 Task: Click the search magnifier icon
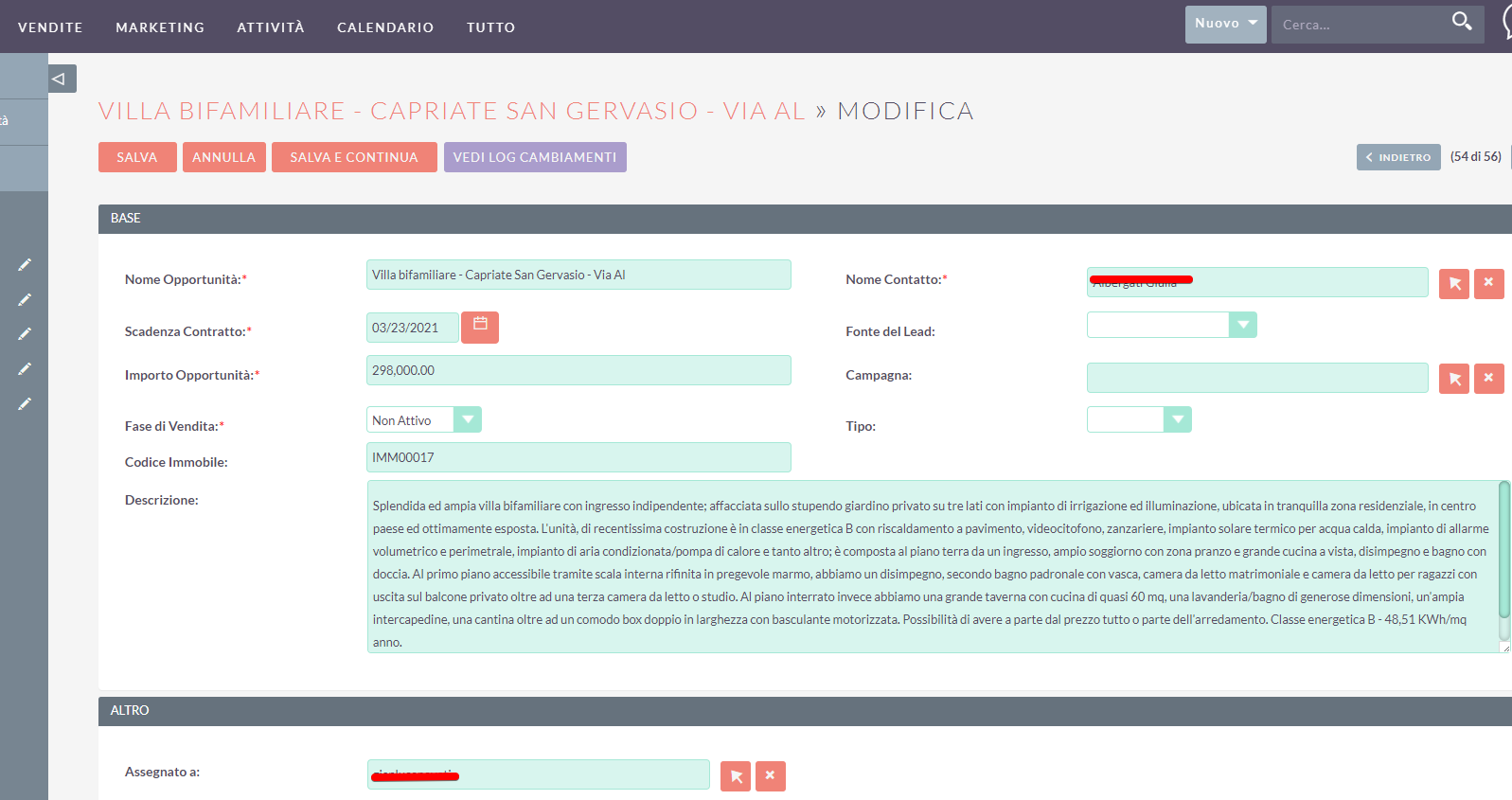point(1462,22)
